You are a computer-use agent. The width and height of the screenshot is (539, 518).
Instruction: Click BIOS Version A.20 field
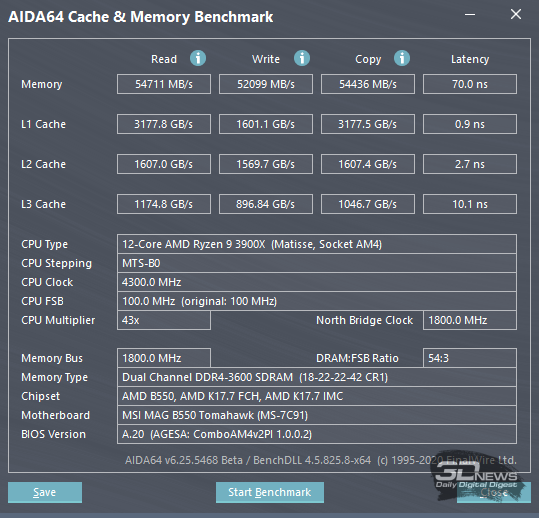coord(317,434)
